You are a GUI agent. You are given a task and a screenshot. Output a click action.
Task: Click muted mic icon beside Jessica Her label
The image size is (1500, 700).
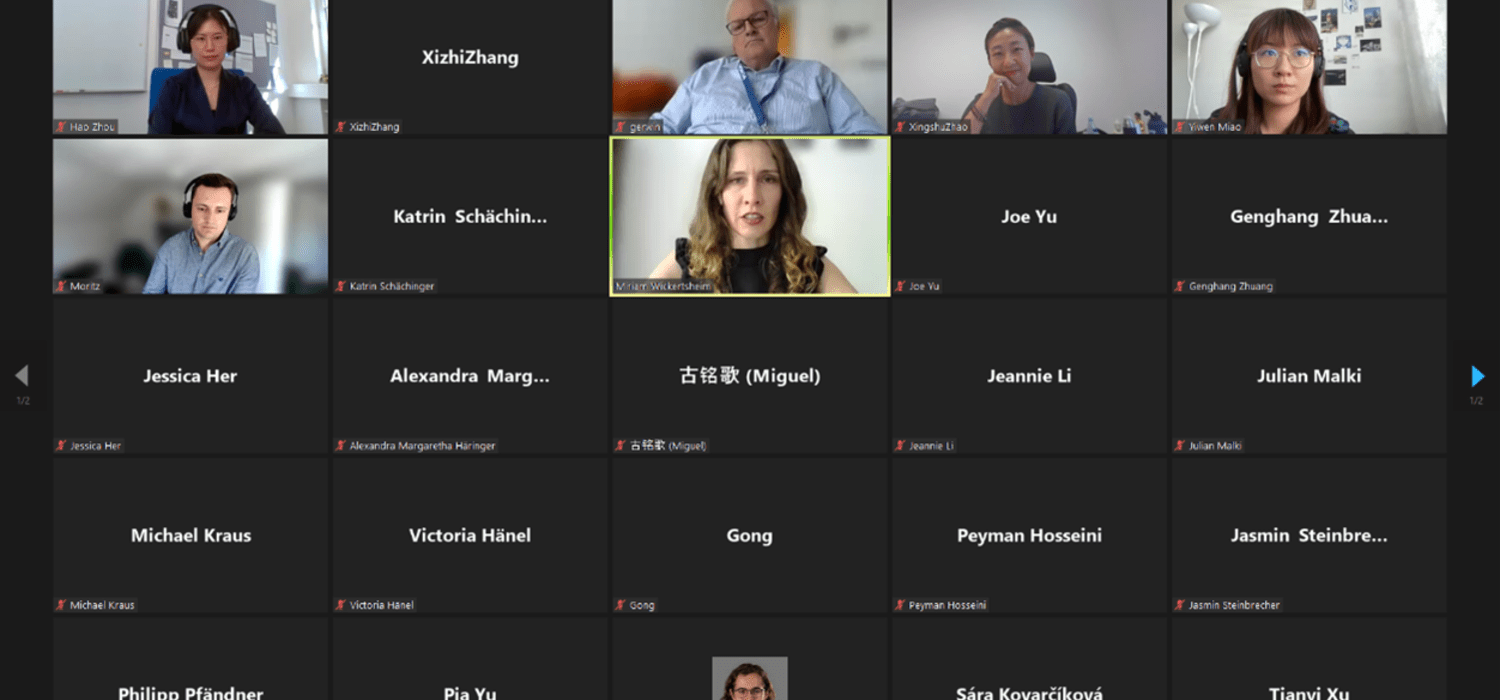(61, 446)
